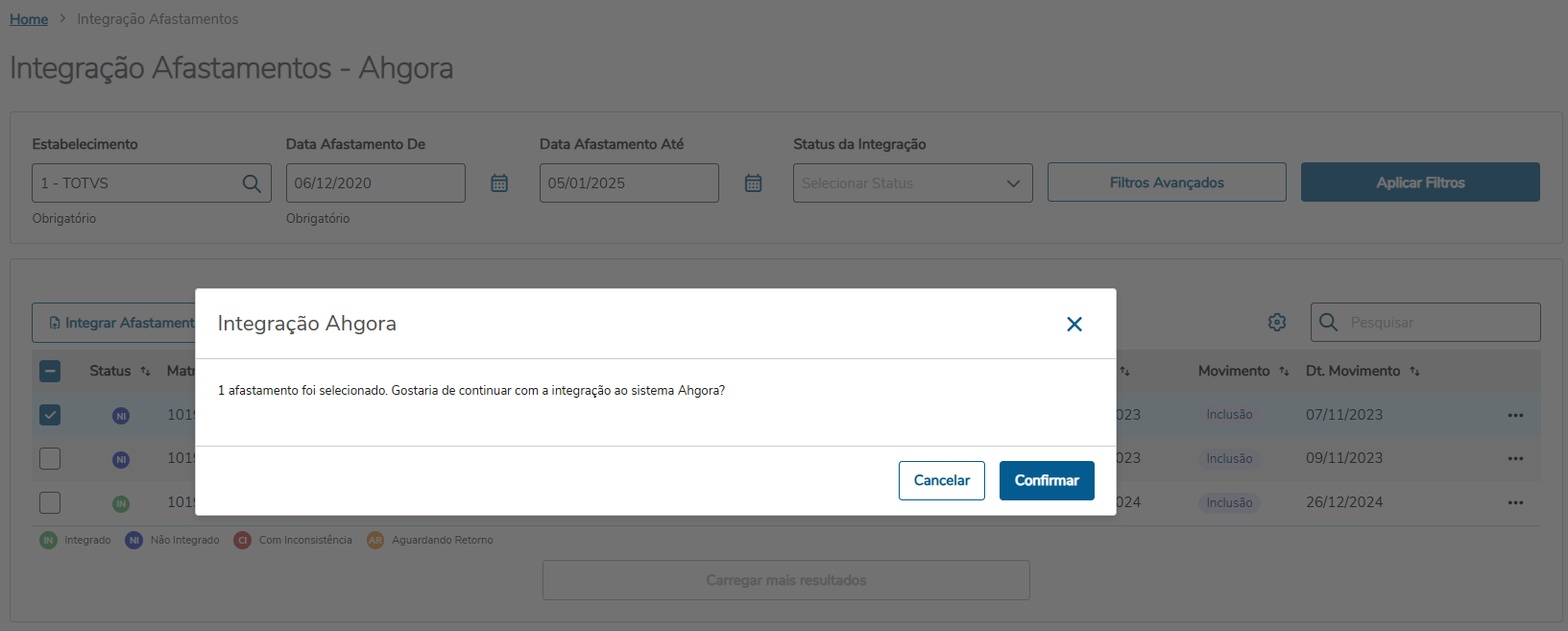
Task: Toggle the select-all header checkbox
Action: coord(50,371)
